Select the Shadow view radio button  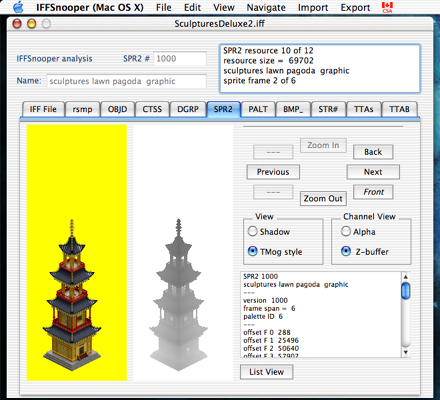point(253,231)
